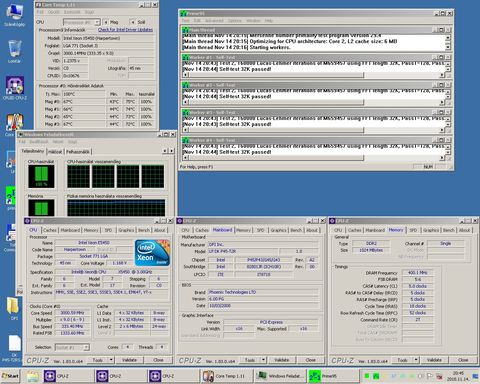Click title icon of CPU-Z Memory window

click(332, 221)
